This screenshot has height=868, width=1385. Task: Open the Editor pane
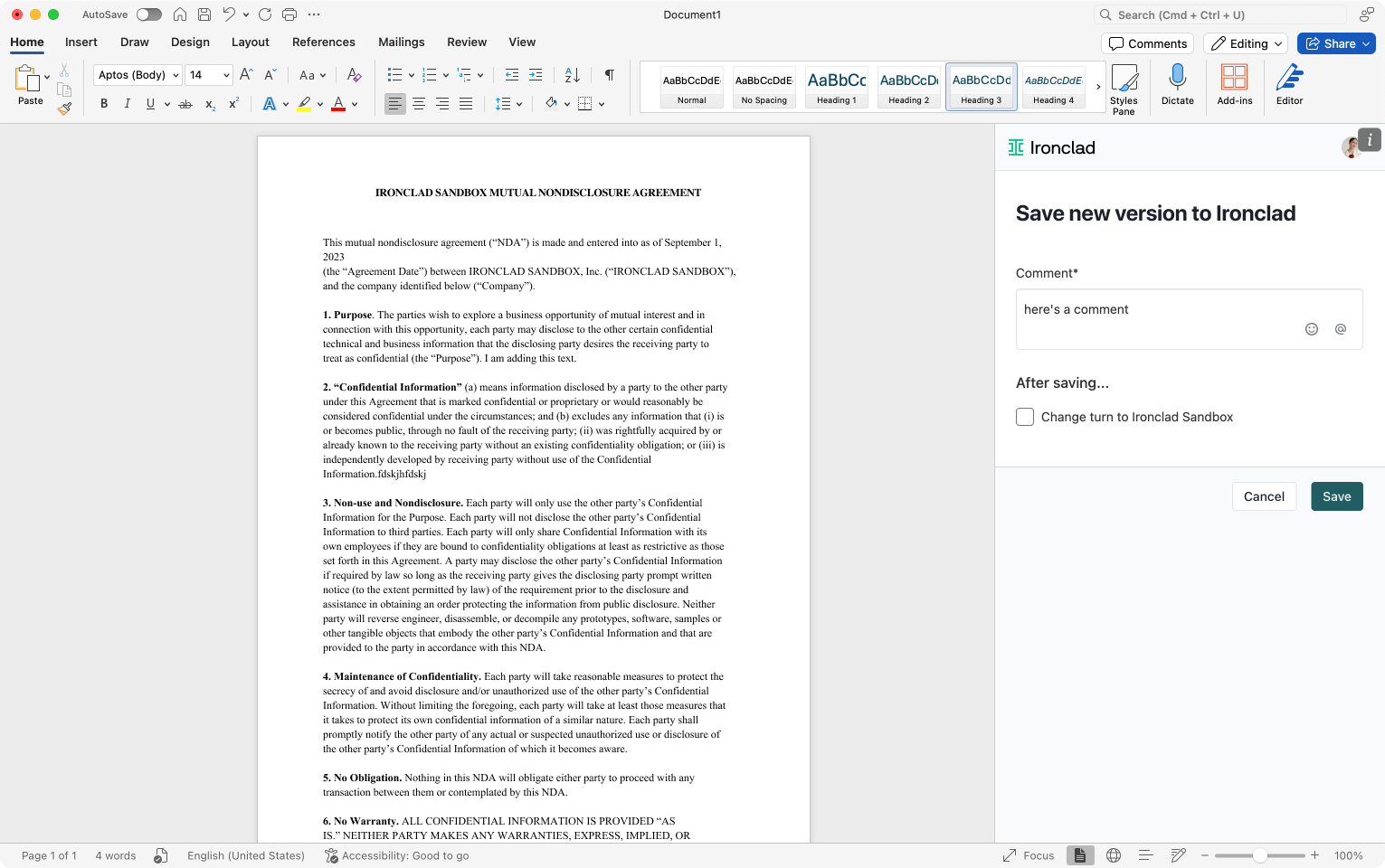(1289, 85)
